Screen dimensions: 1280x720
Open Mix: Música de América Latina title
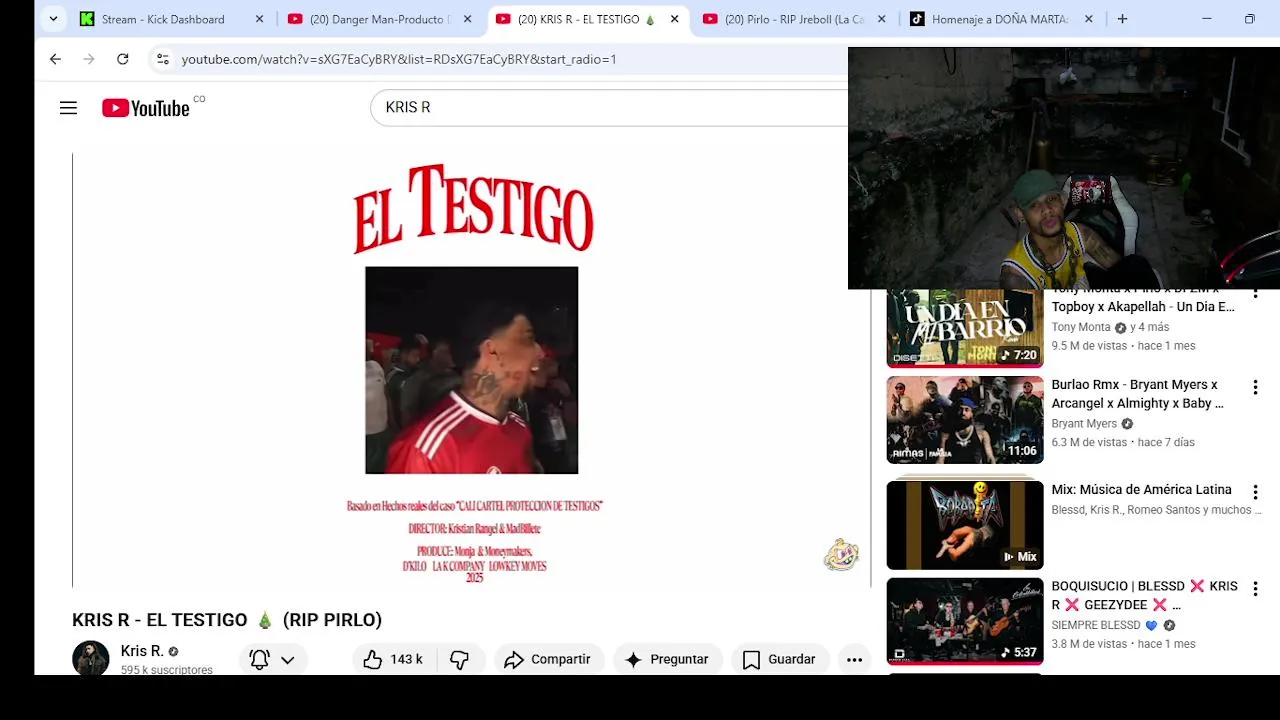pos(1141,489)
